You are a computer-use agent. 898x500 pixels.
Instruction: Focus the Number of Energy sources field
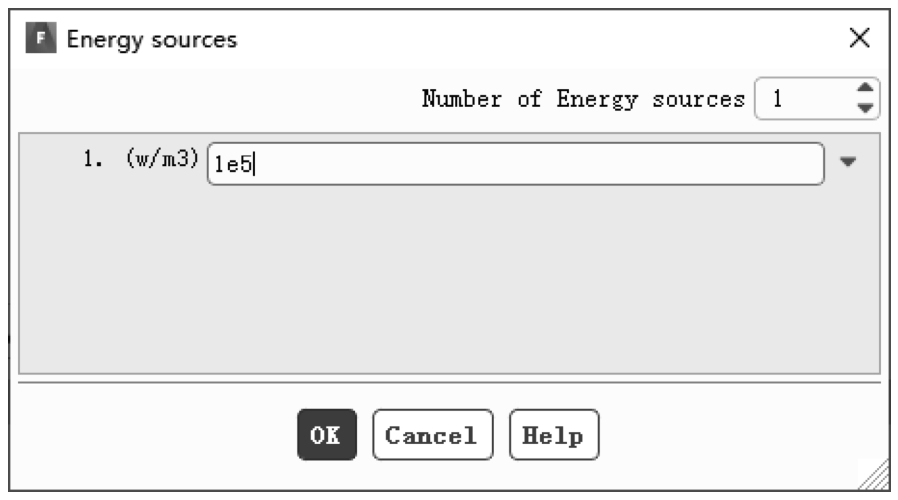click(805, 99)
